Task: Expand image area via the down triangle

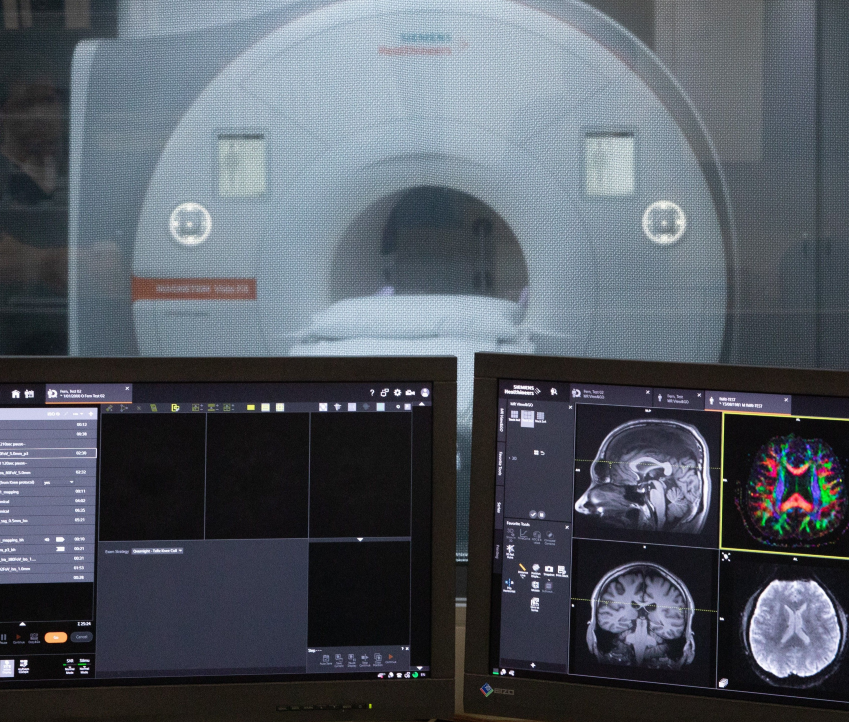Action: tap(360, 539)
